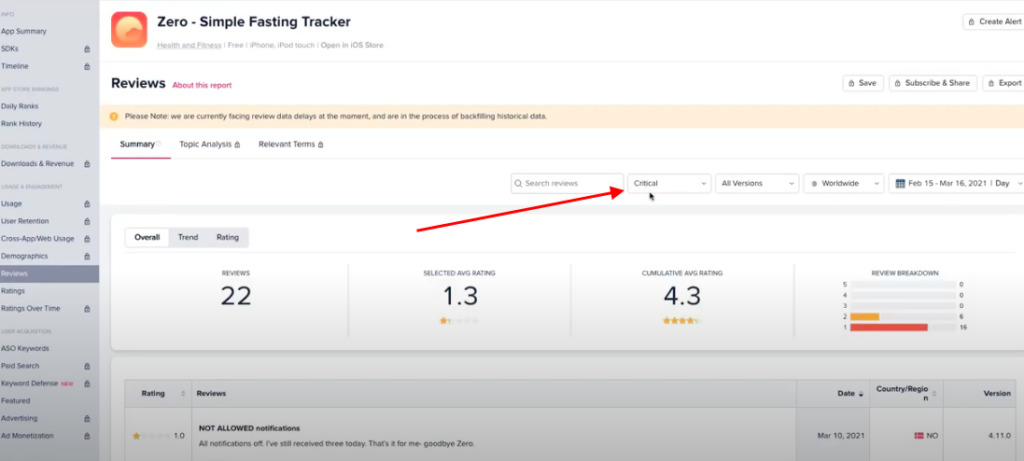The width and height of the screenshot is (1024, 461).
Task: Open the Worldwide country dropdown
Action: click(844, 183)
